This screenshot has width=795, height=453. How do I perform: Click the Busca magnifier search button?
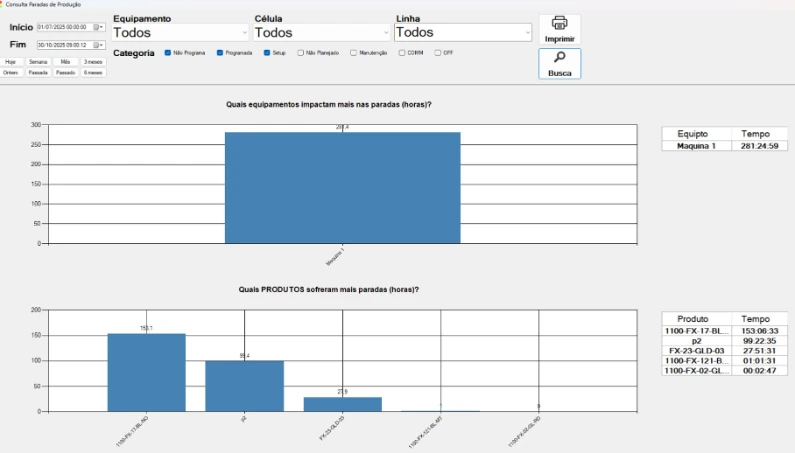point(559,63)
